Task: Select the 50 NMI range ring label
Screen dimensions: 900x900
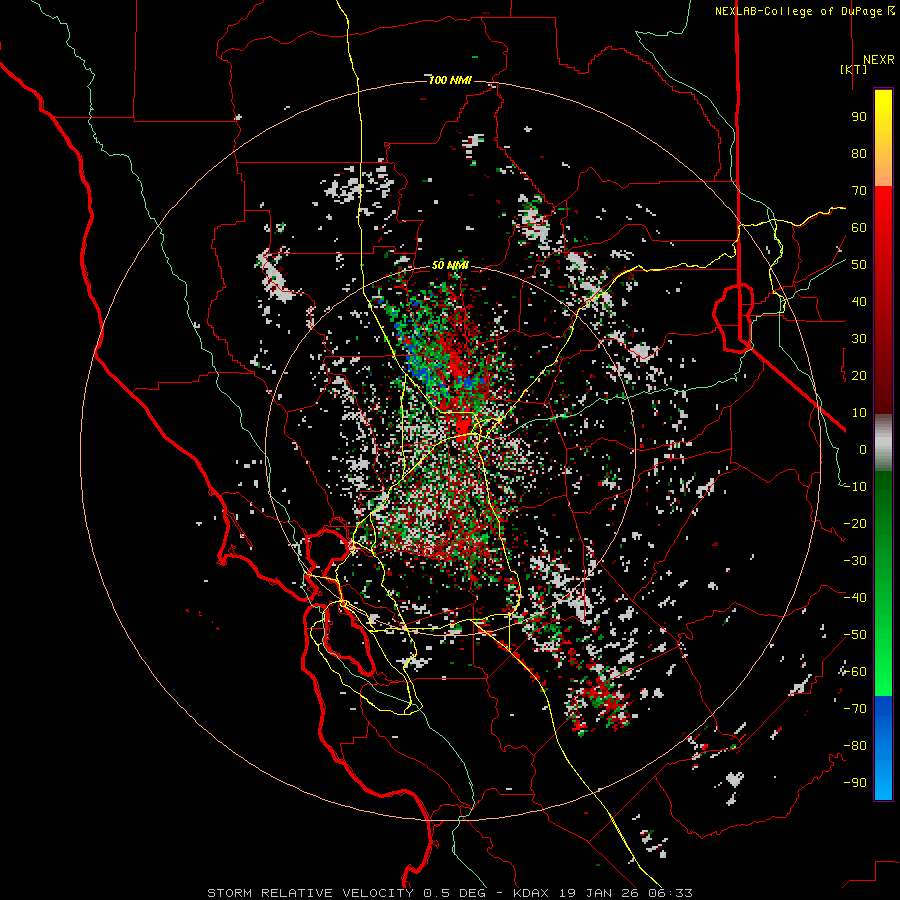Action: [x=450, y=265]
